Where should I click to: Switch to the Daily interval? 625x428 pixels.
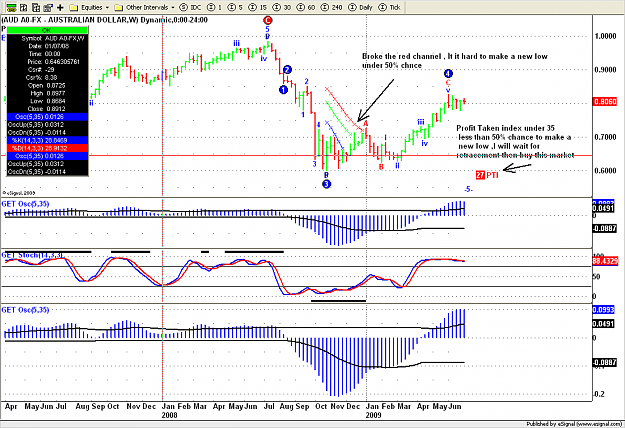(x=361, y=7)
